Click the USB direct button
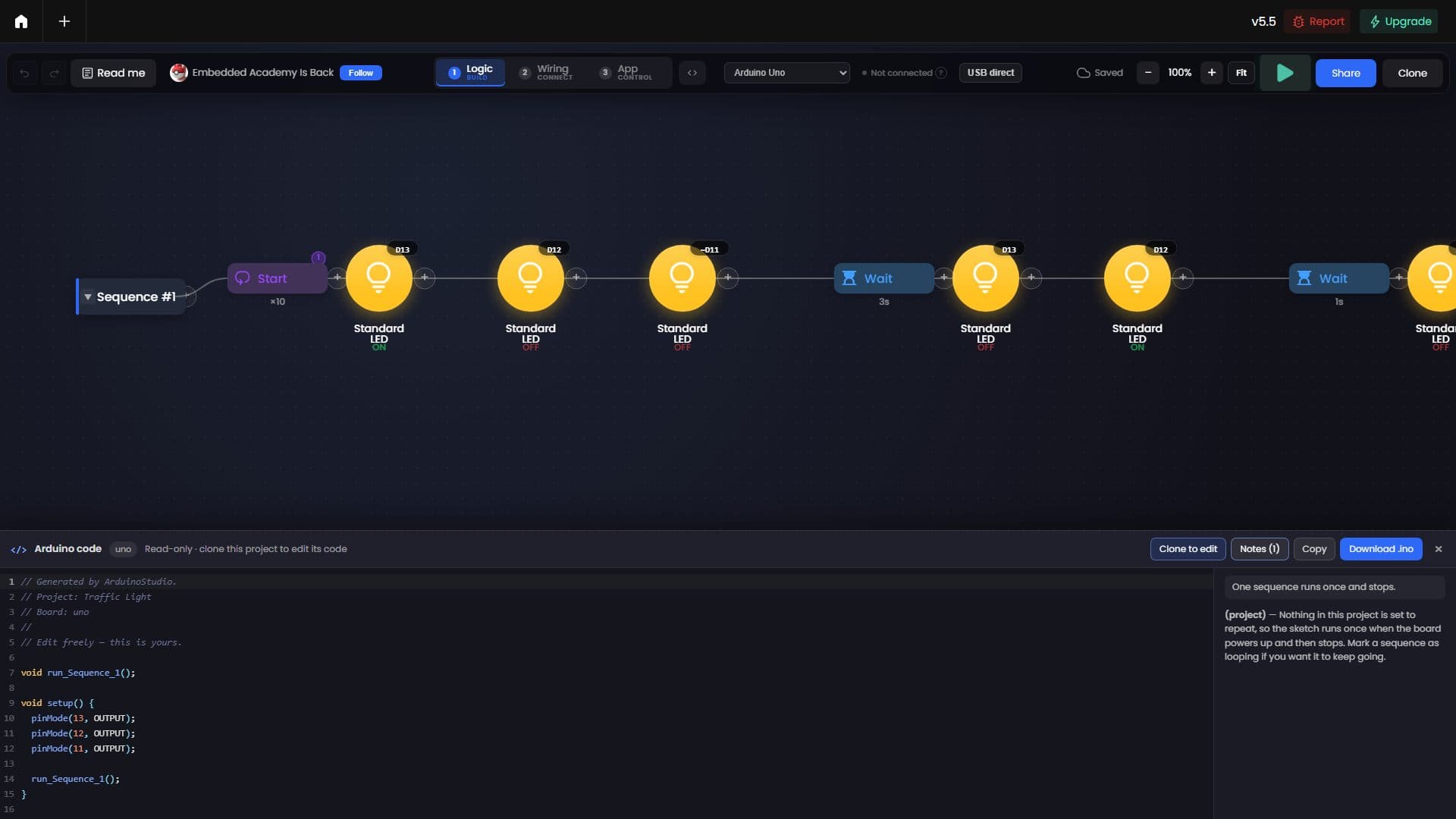 click(x=990, y=73)
